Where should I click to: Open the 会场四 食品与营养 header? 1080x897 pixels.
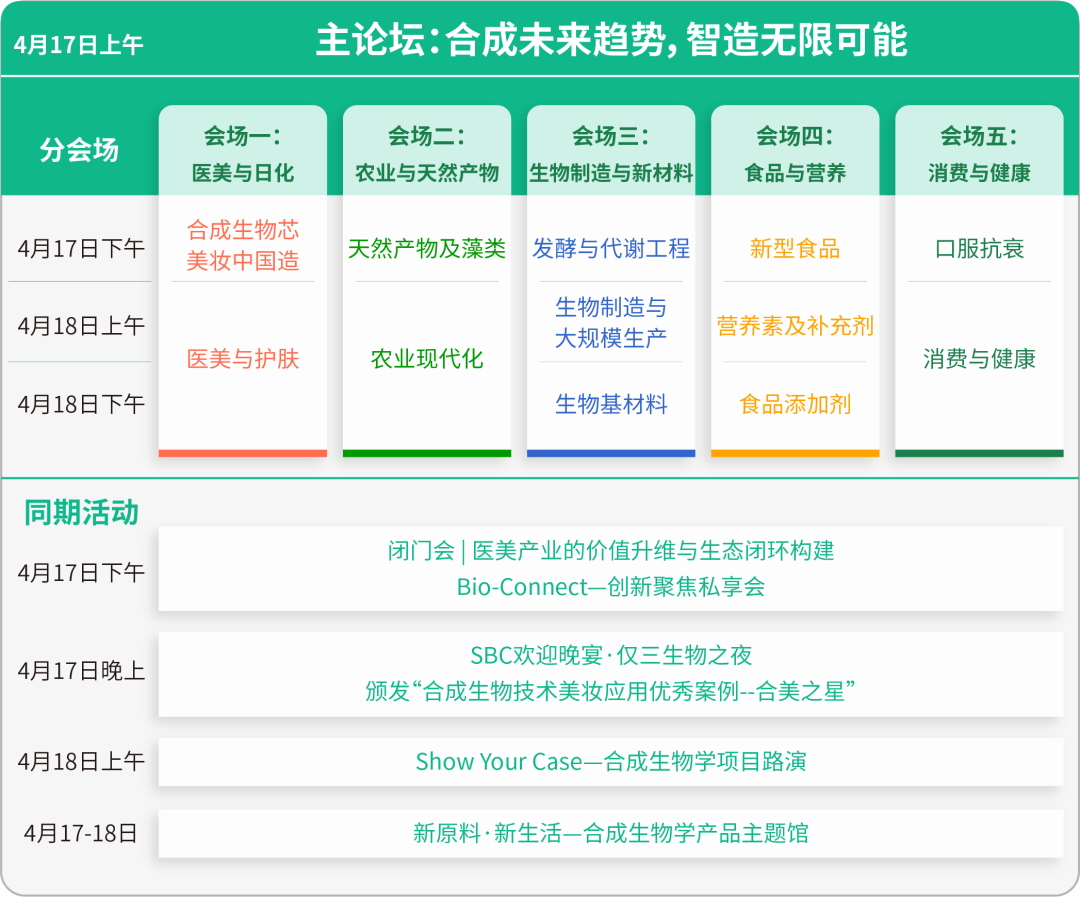(x=795, y=153)
